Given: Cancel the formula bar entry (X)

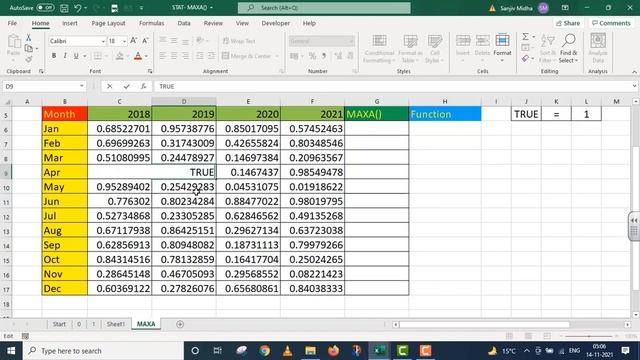Looking at the screenshot, I should pos(109,86).
